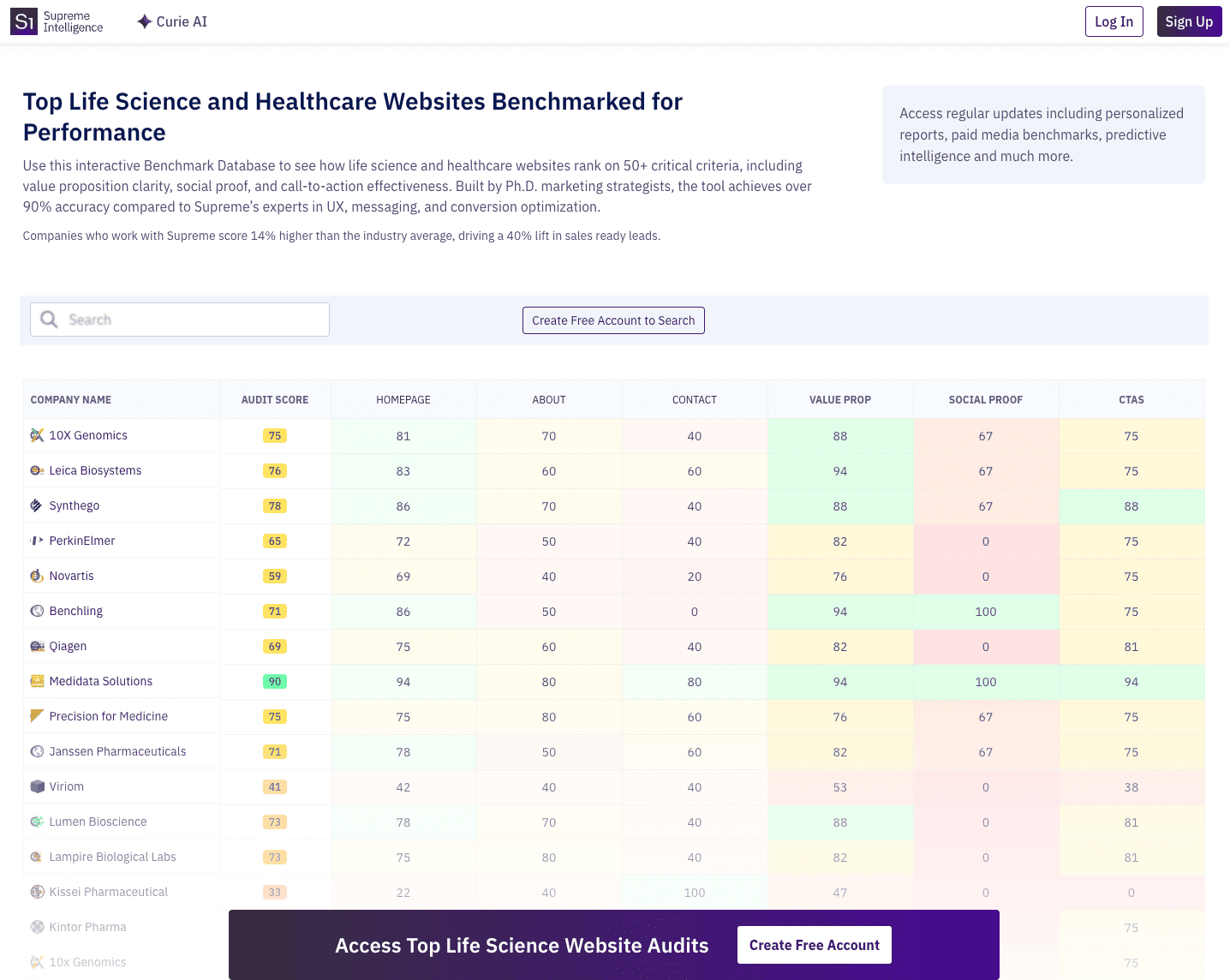Click the Novartis company logo icon
1230x980 pixels.
(x=37, y=576)
